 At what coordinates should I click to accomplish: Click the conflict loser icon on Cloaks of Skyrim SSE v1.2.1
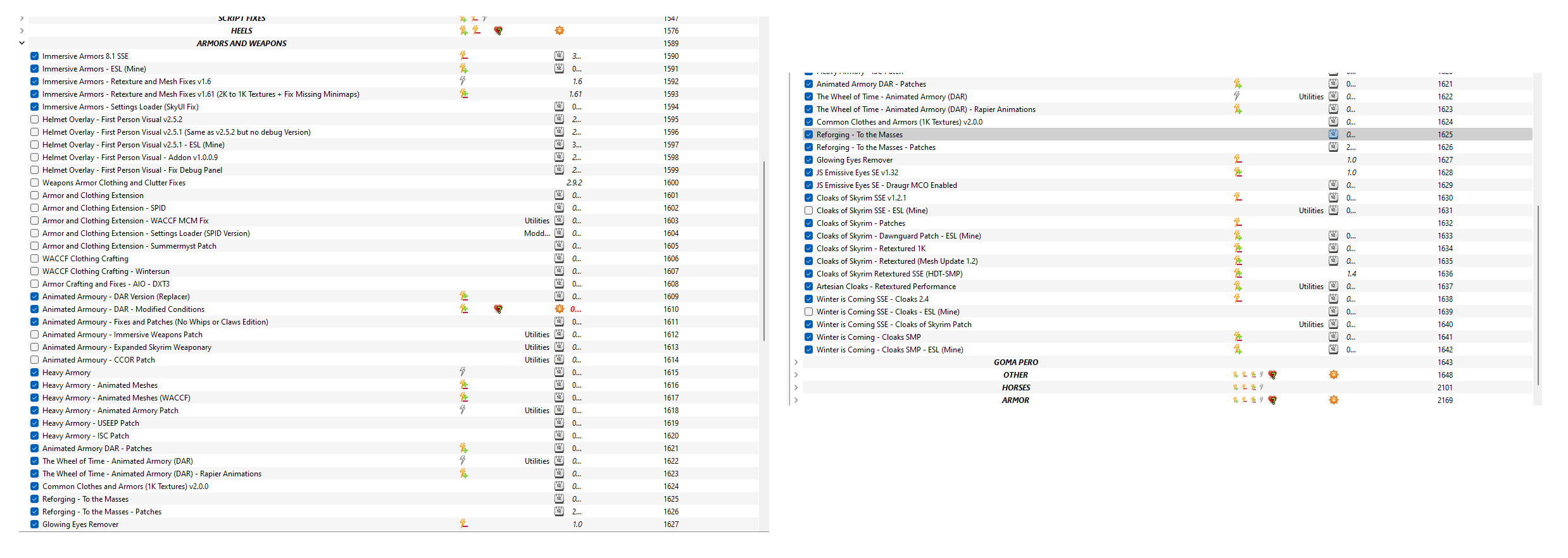1238,197
